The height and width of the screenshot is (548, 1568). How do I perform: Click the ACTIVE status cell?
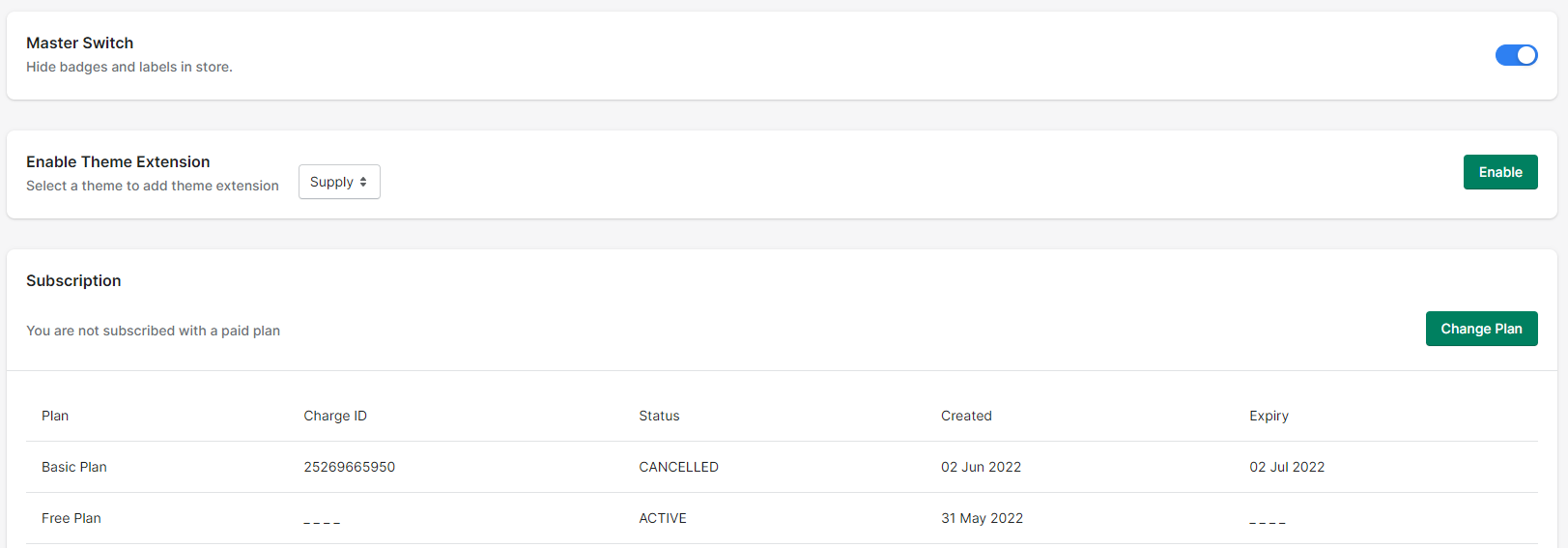pyautogui.click(x=663, y=518)
